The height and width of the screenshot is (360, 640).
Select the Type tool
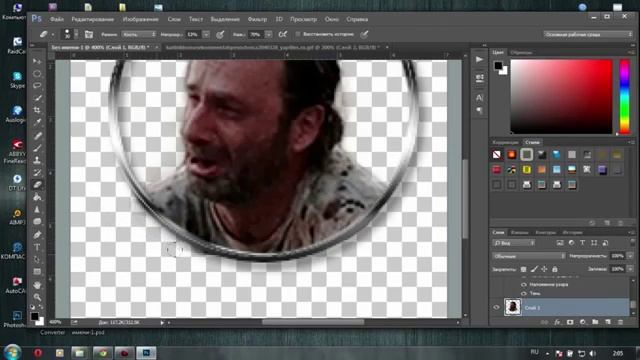point(37,247)
